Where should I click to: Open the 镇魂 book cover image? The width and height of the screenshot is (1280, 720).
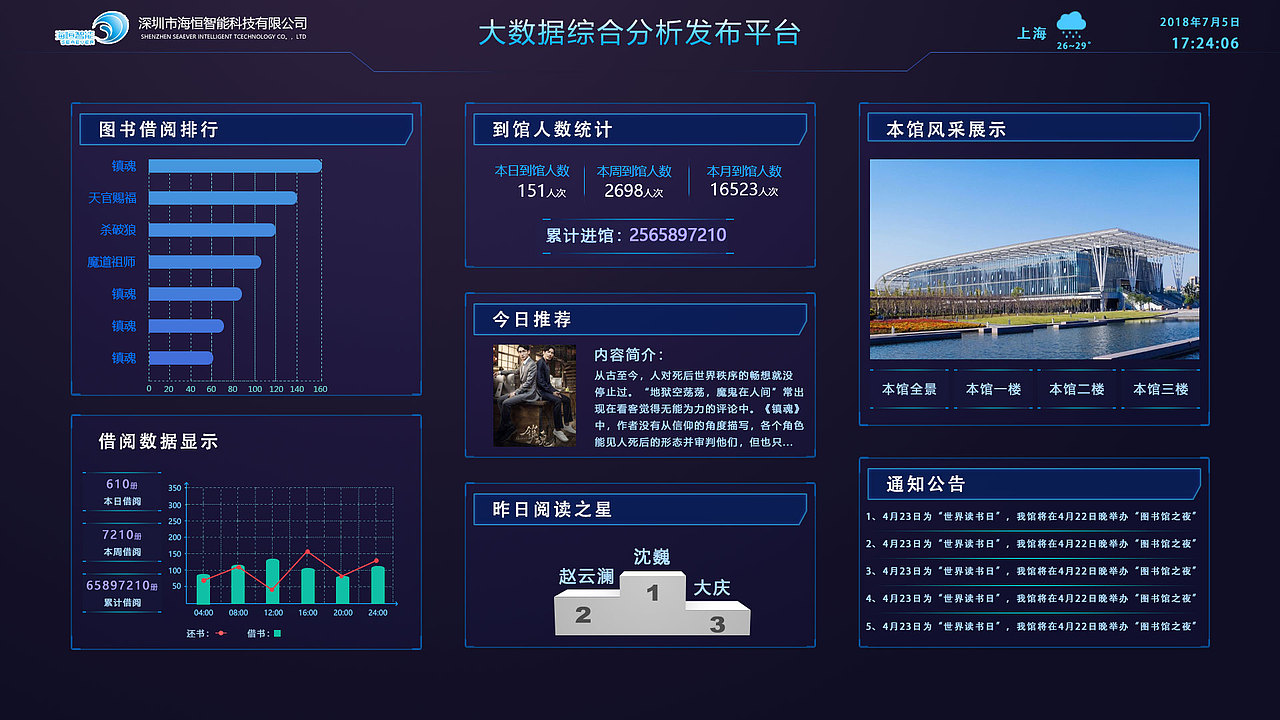tap(534, 396)
